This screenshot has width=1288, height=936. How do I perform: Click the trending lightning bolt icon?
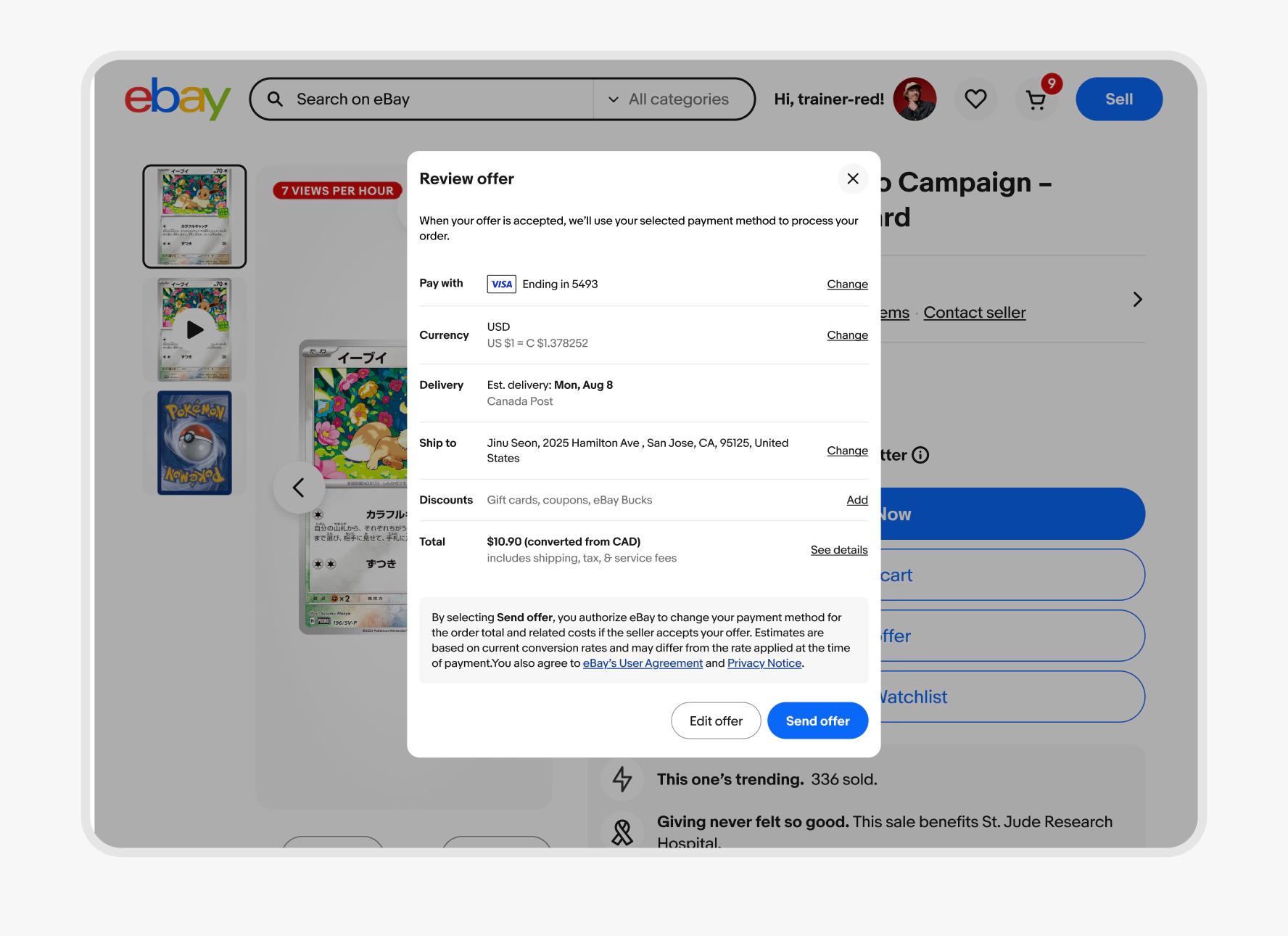point(622,779)
